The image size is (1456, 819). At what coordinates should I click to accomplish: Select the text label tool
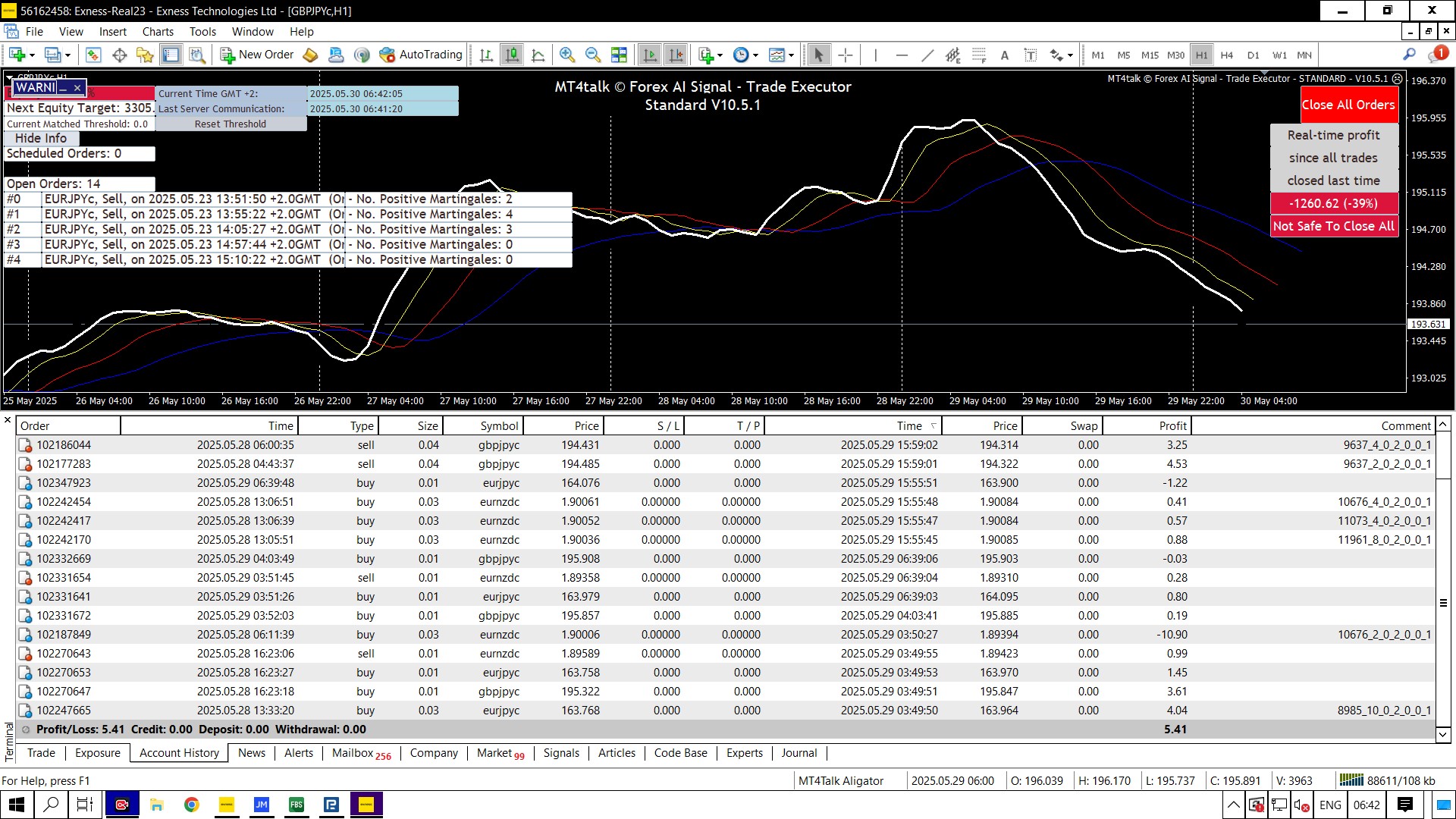point(1031,55)
